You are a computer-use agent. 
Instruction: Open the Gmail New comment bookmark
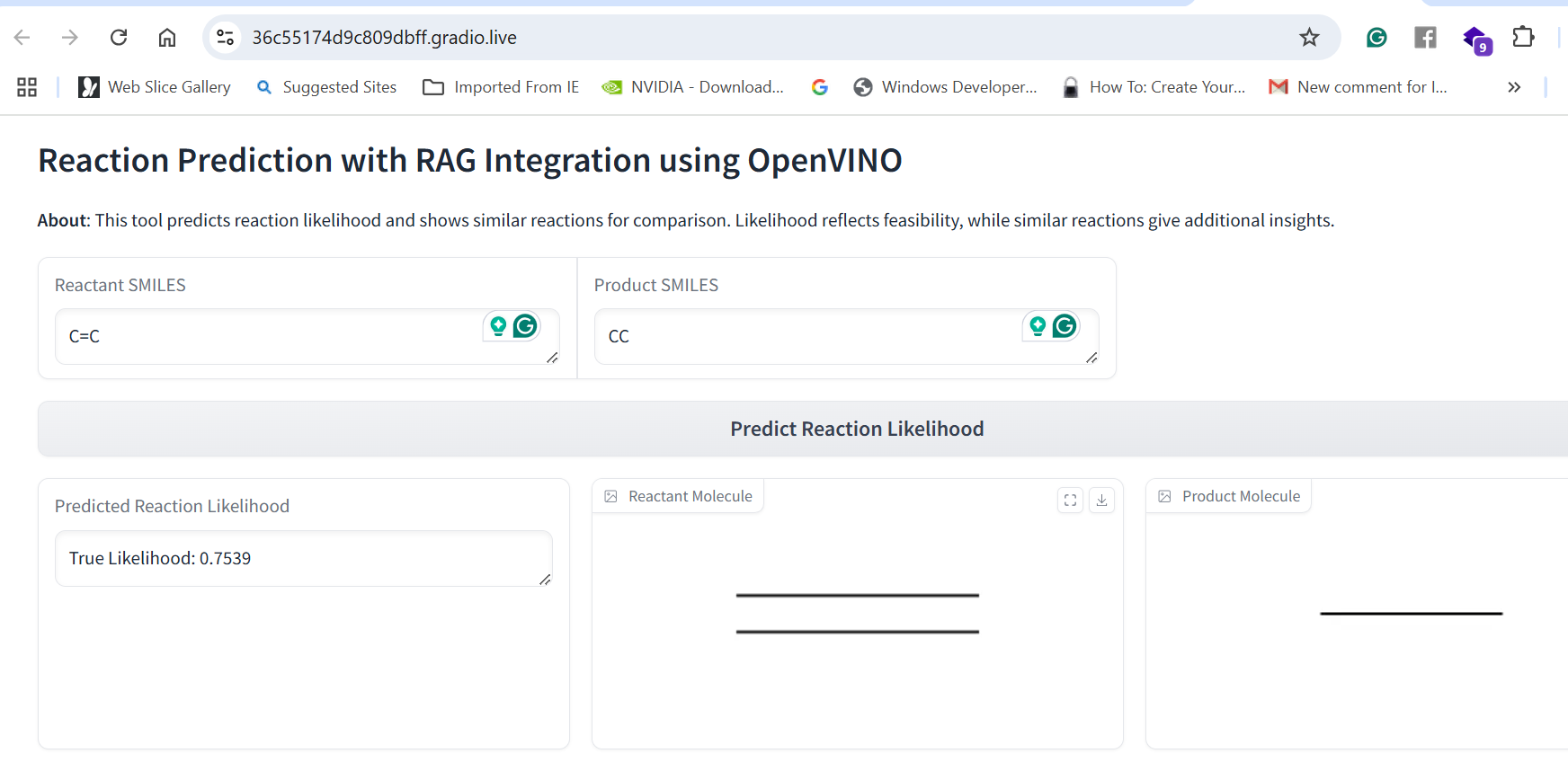pos(1358,87)
